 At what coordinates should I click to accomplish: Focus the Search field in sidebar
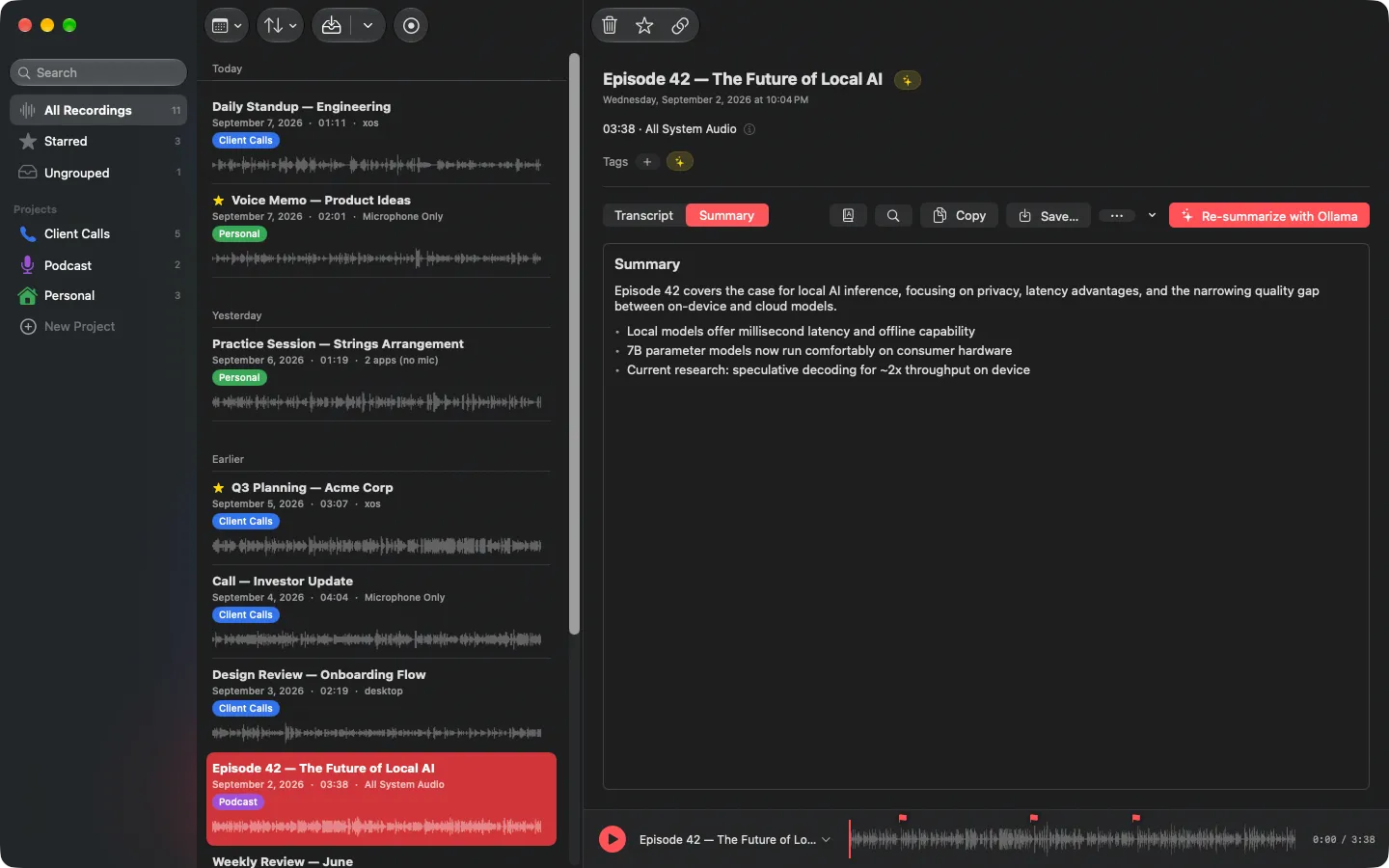[x=98, y=72]
